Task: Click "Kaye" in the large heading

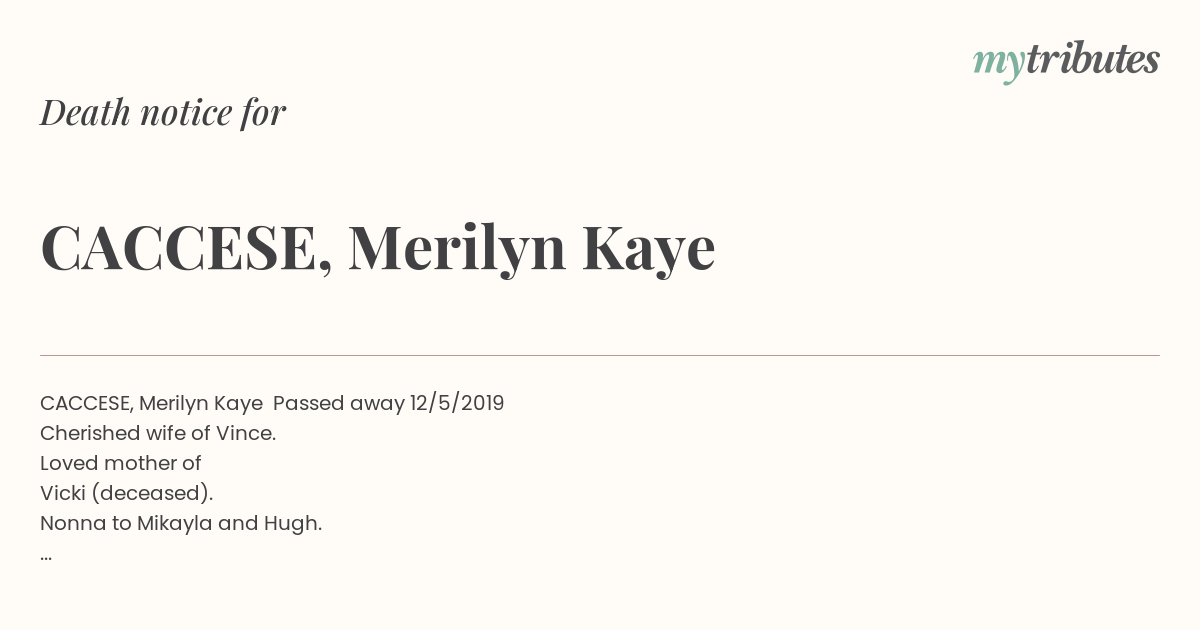Action: tap(649, 248)
